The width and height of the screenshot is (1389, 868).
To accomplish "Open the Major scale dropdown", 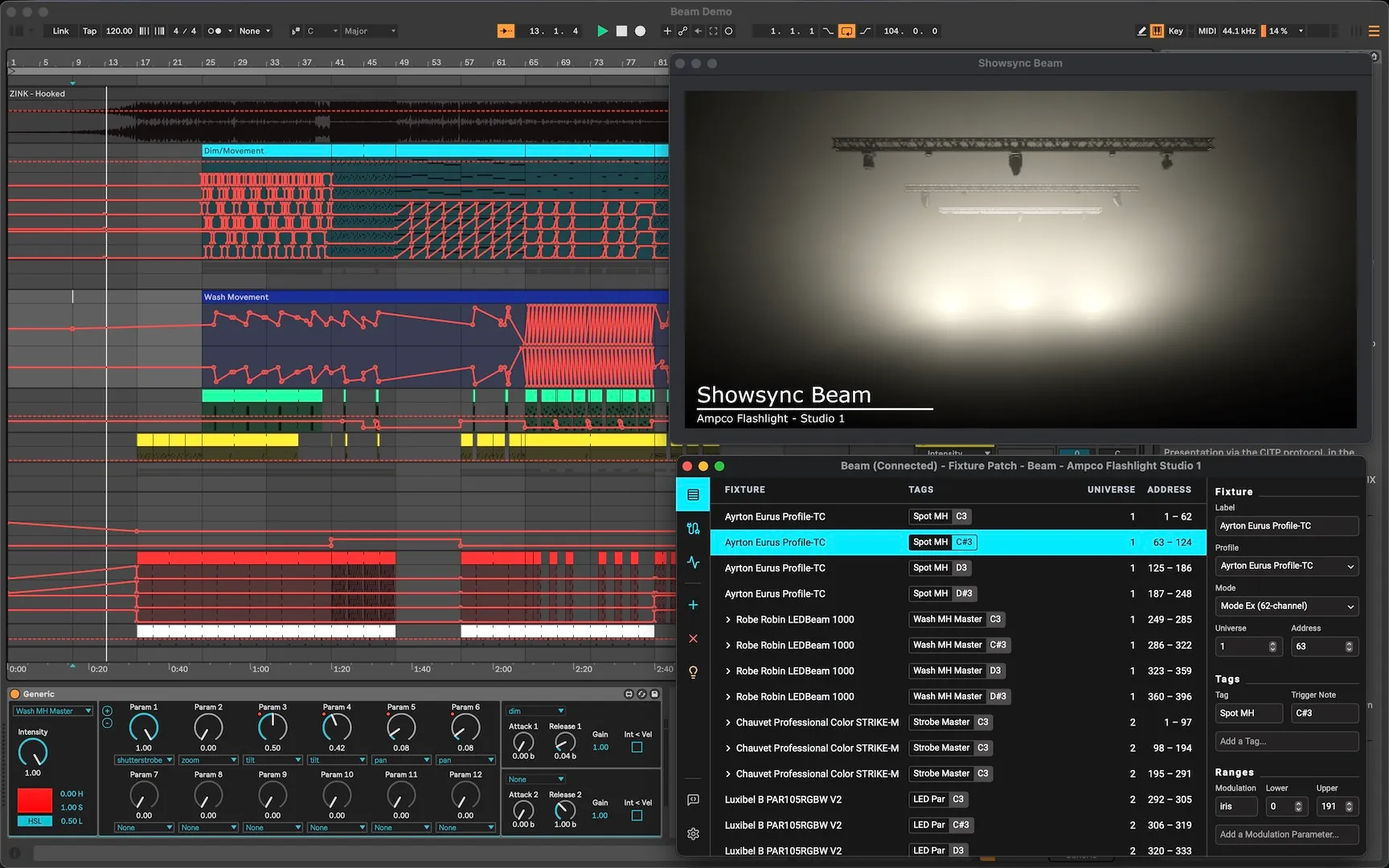I will click(x=368, y=31).
